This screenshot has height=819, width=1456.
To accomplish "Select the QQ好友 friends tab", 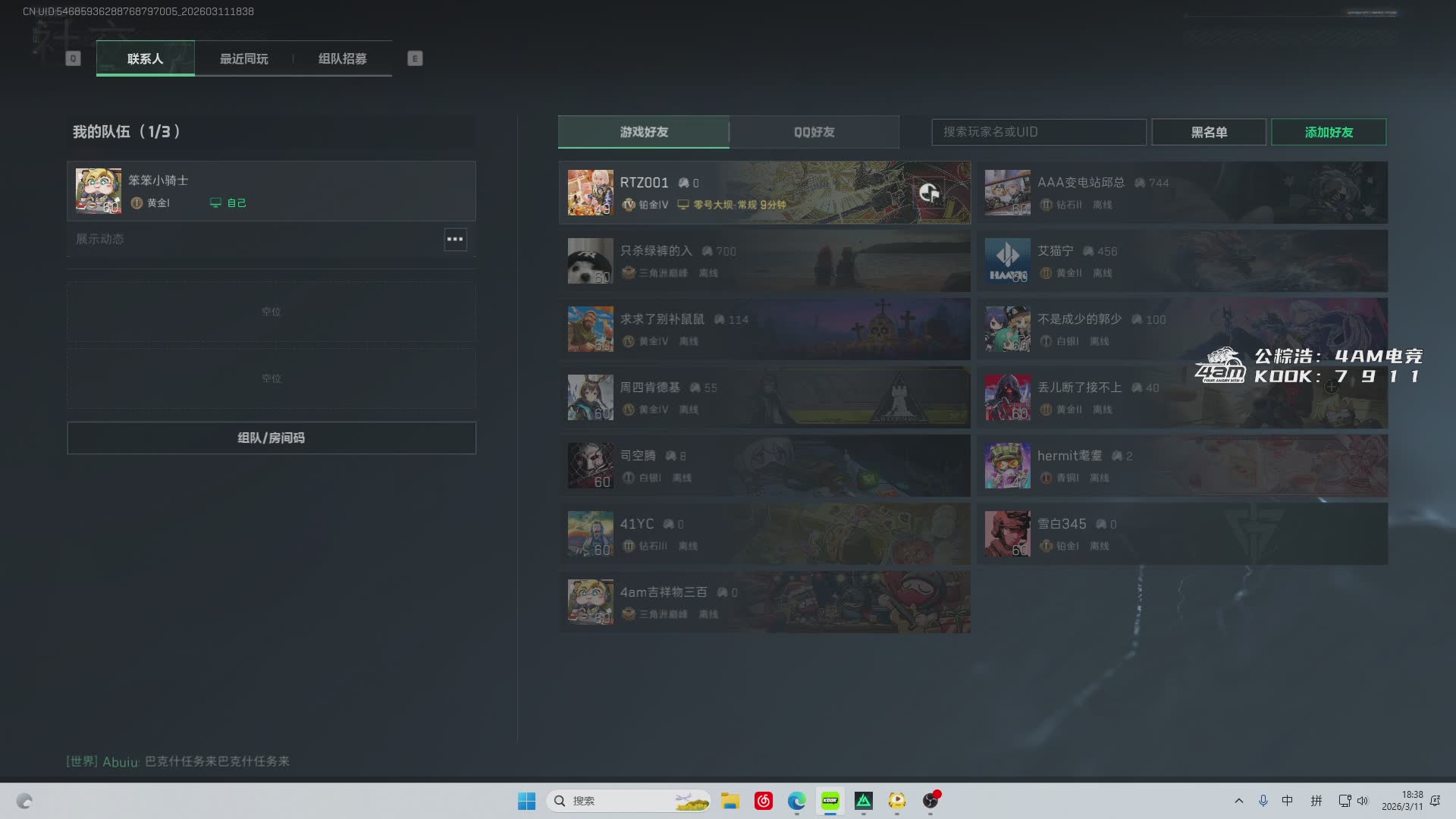I will coord(814,132).
